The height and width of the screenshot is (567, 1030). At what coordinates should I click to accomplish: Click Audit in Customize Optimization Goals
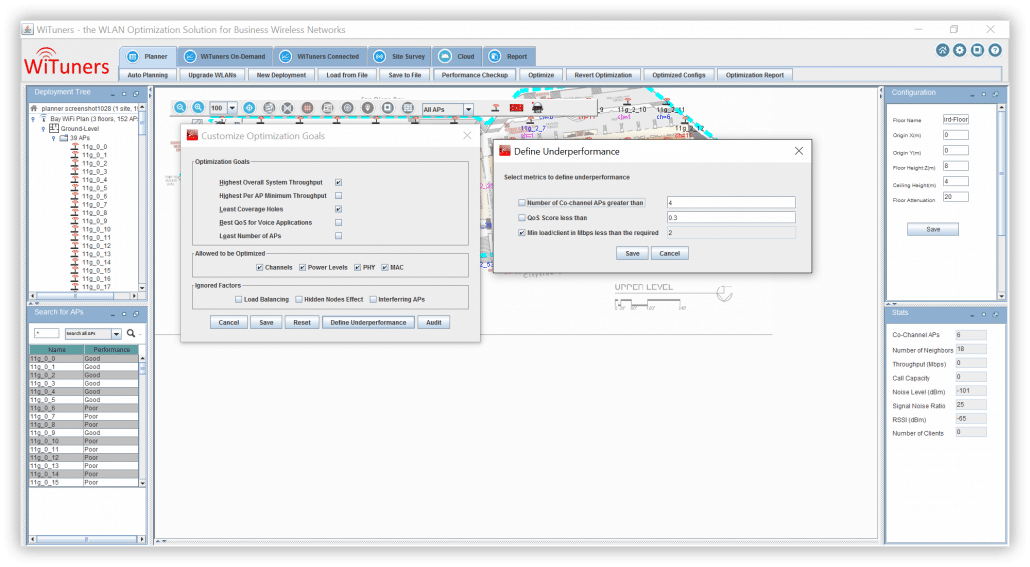[x=434, y=323]
